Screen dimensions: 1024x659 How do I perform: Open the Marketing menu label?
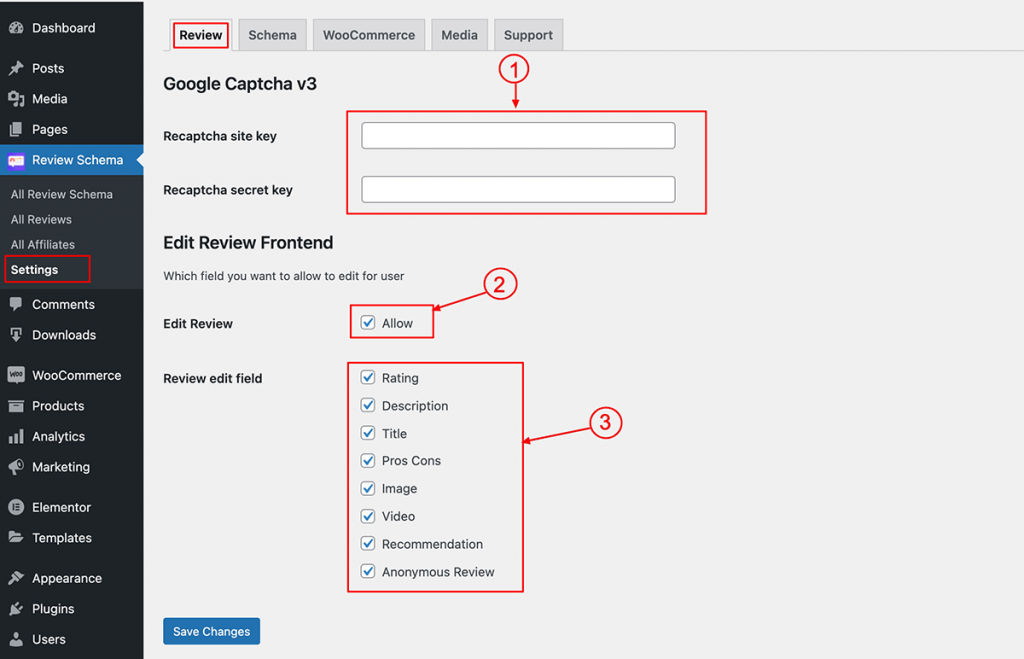pos(61,467)
